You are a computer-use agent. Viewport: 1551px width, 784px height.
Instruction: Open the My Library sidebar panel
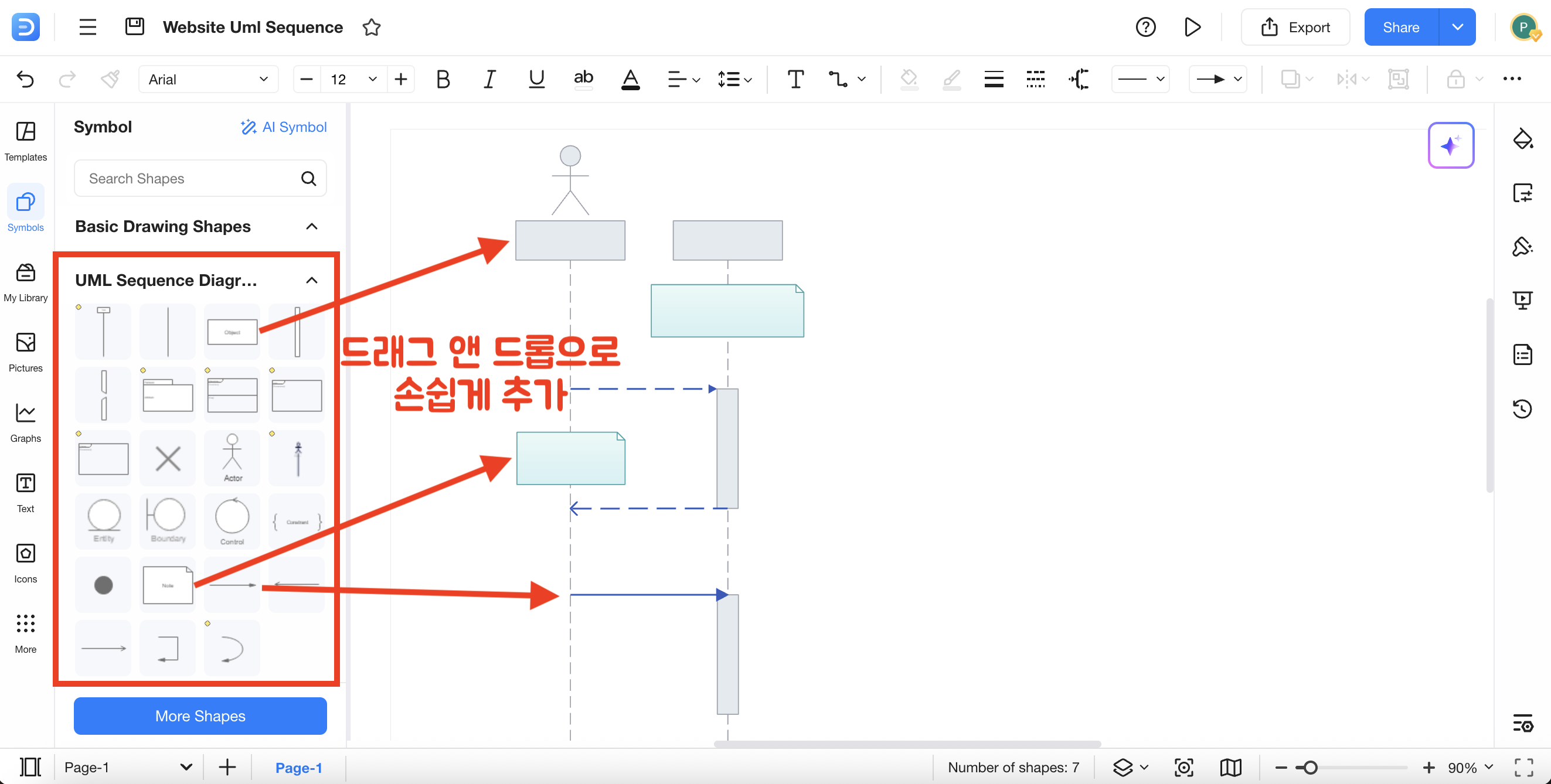pos(25,282)
